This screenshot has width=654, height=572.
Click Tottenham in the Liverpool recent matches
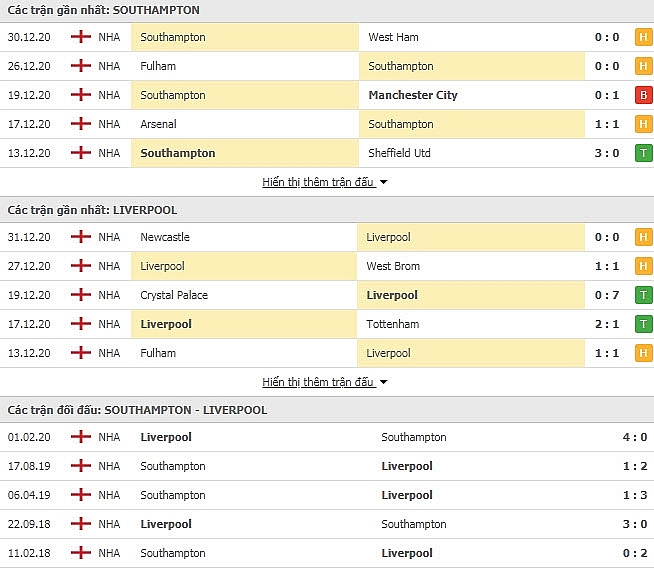[x=392, y=324]
